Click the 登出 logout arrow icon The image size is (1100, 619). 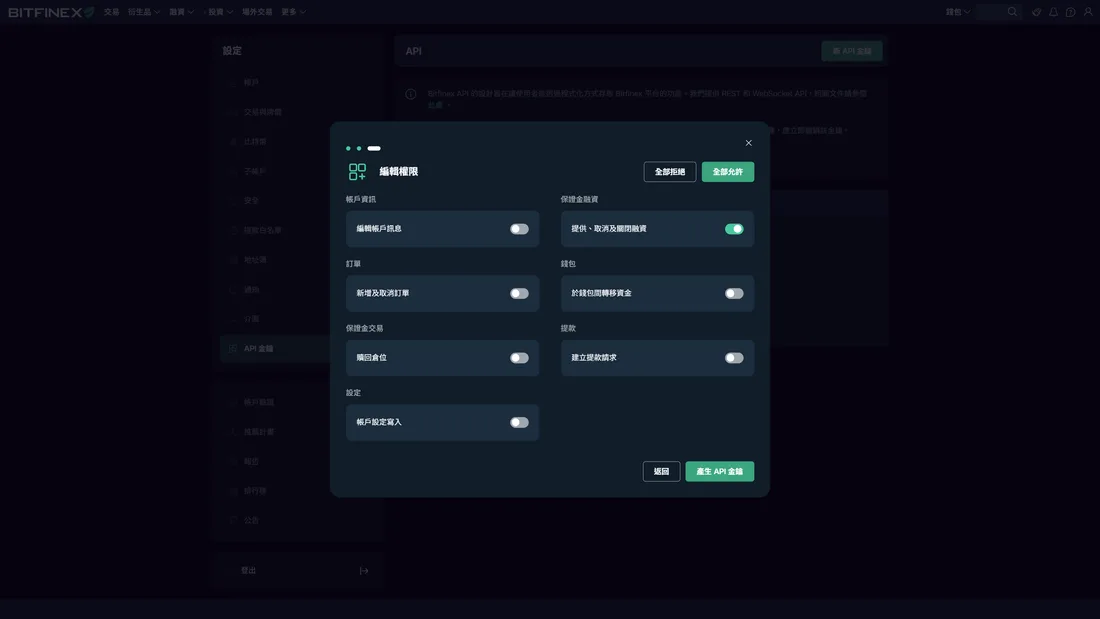364,571
